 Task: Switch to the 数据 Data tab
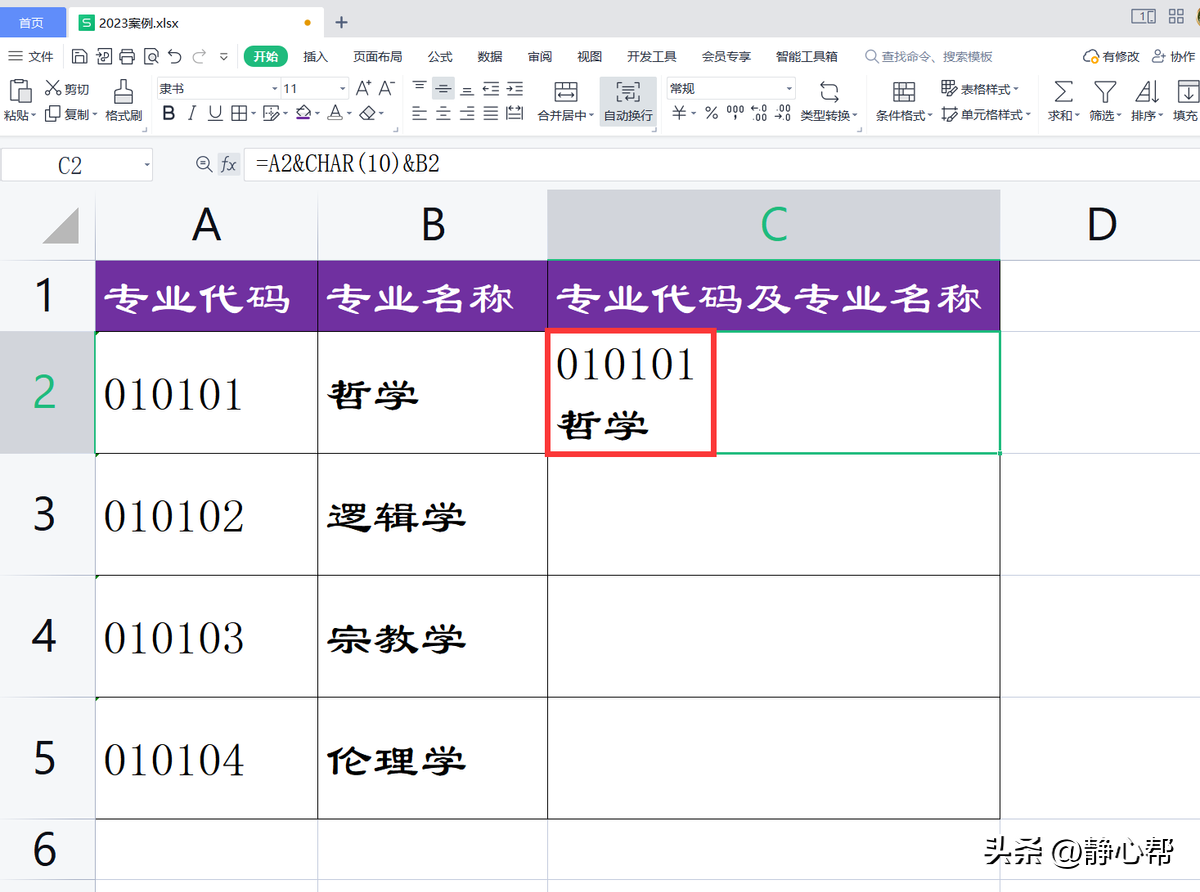tap(490, 57)
